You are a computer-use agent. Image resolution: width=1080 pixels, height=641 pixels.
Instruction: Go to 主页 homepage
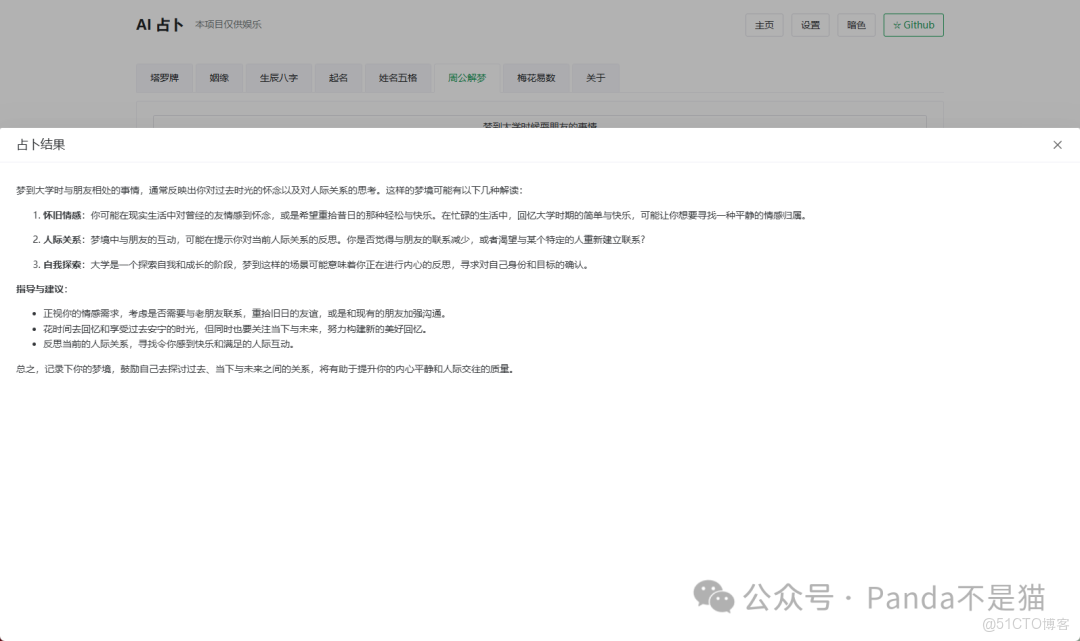[x=764, y=25]
